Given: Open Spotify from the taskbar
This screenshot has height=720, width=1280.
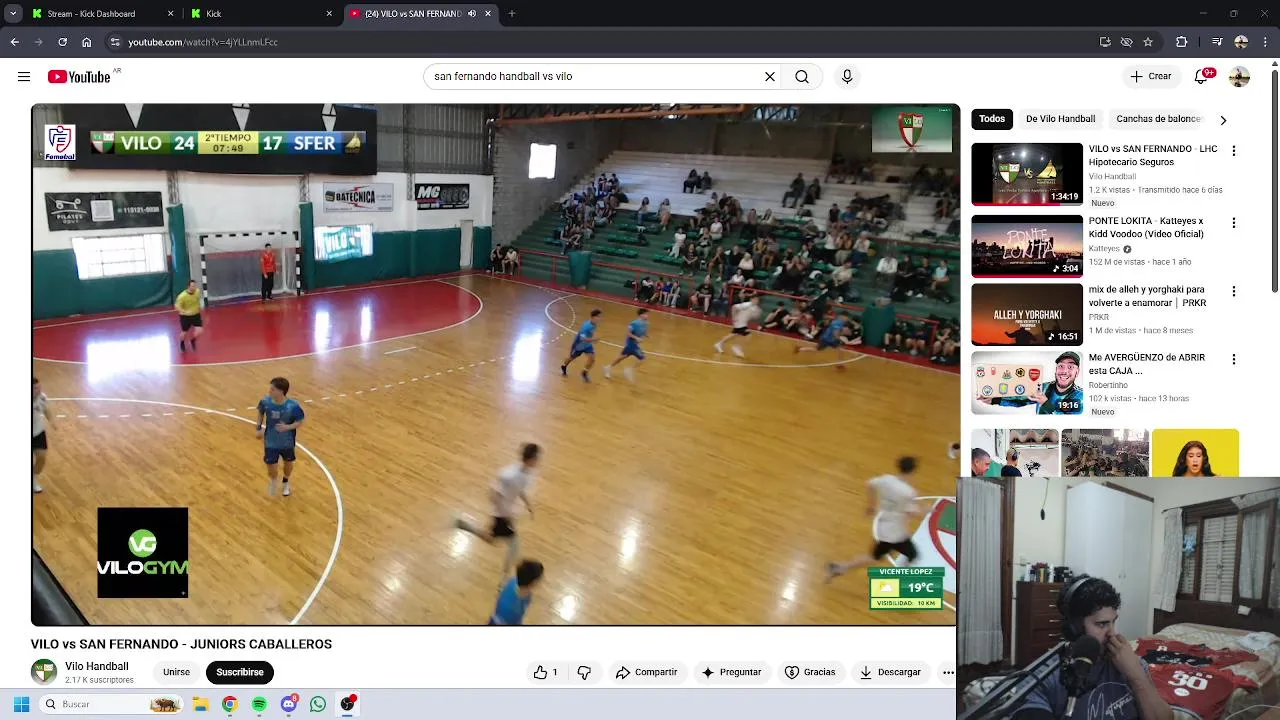Looking at the screenshot, I should (259, 704).
